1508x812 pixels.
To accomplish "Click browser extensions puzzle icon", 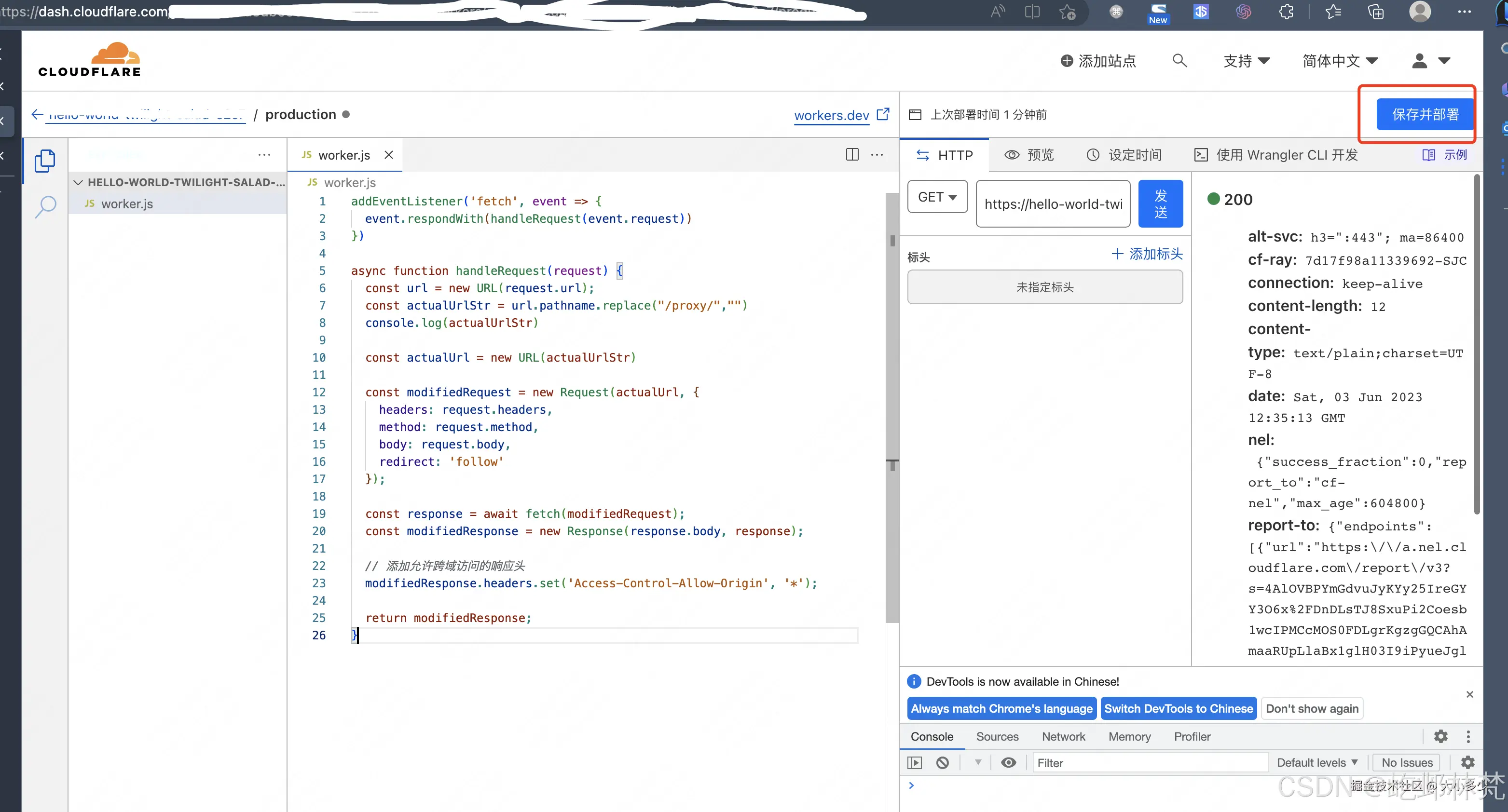I will [x=1286, y=12].
